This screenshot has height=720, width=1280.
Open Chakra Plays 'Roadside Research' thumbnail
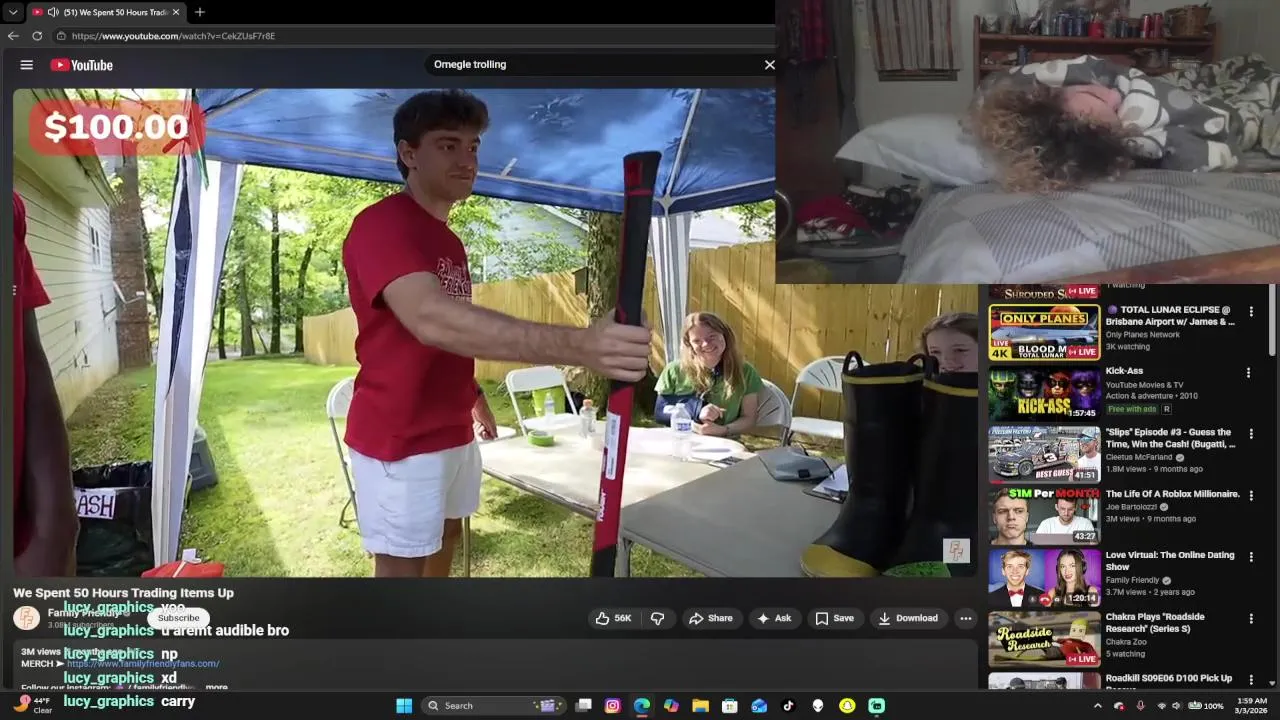coord(1044,639)
